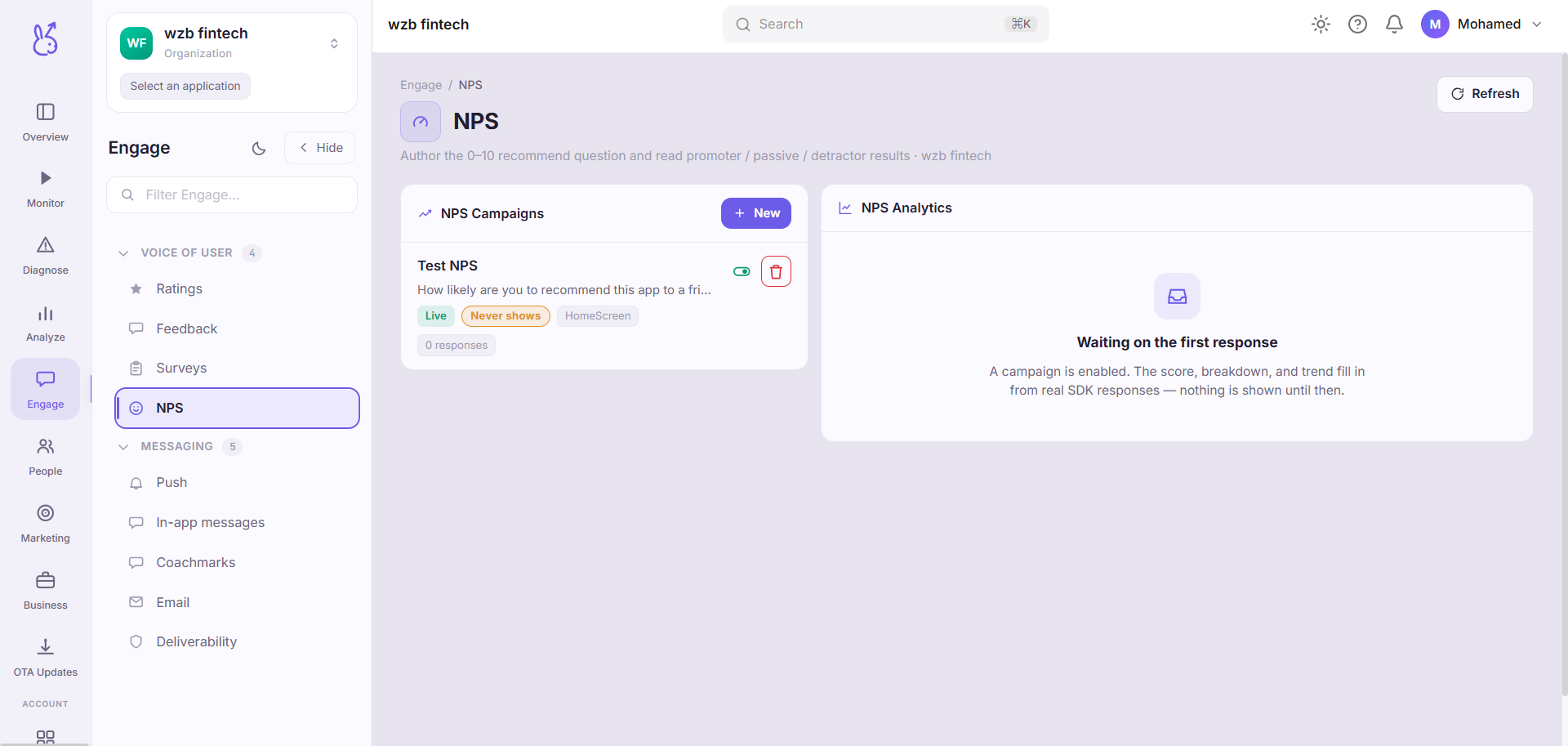Go to Email messaging

(237, 602)
